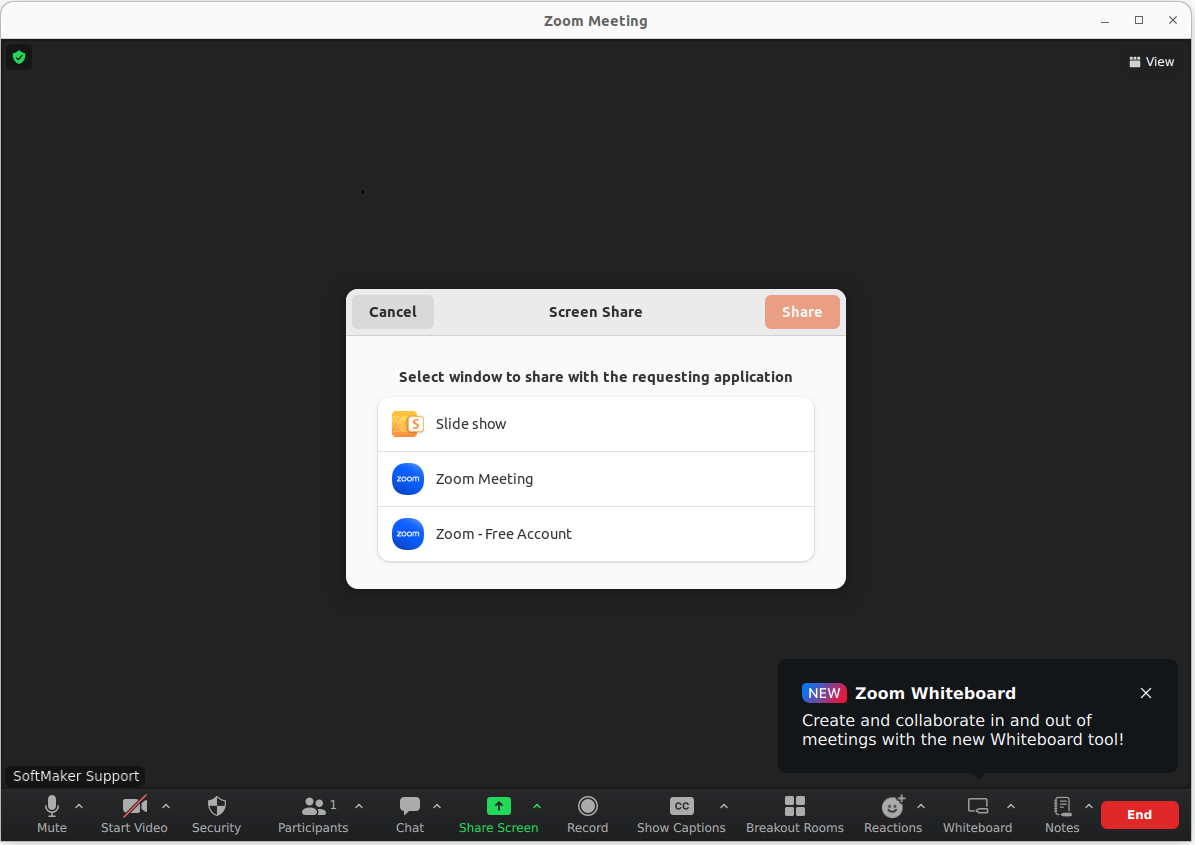
Task: Expand chat options arrow beside Chat
Action: [x=437, y=806]
